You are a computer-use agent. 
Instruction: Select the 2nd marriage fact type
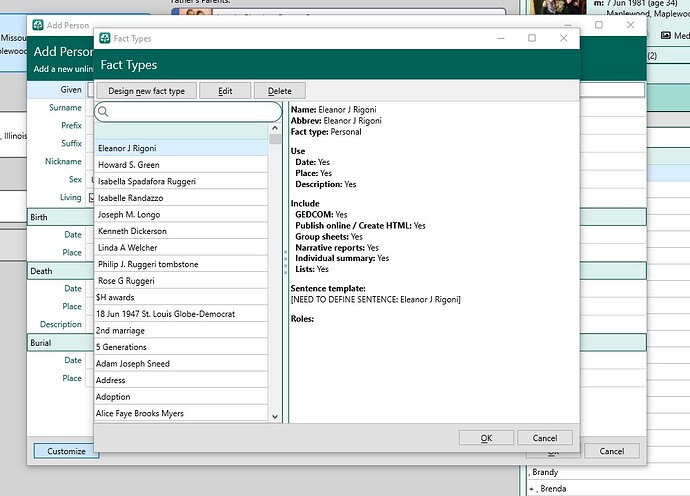pos(118,330)
